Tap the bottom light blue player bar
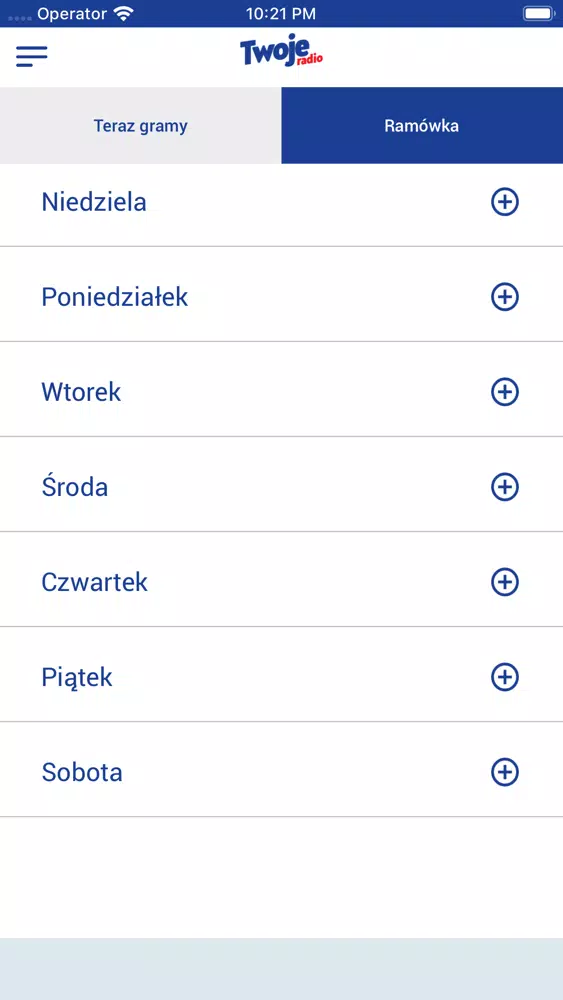 (281, 969)
